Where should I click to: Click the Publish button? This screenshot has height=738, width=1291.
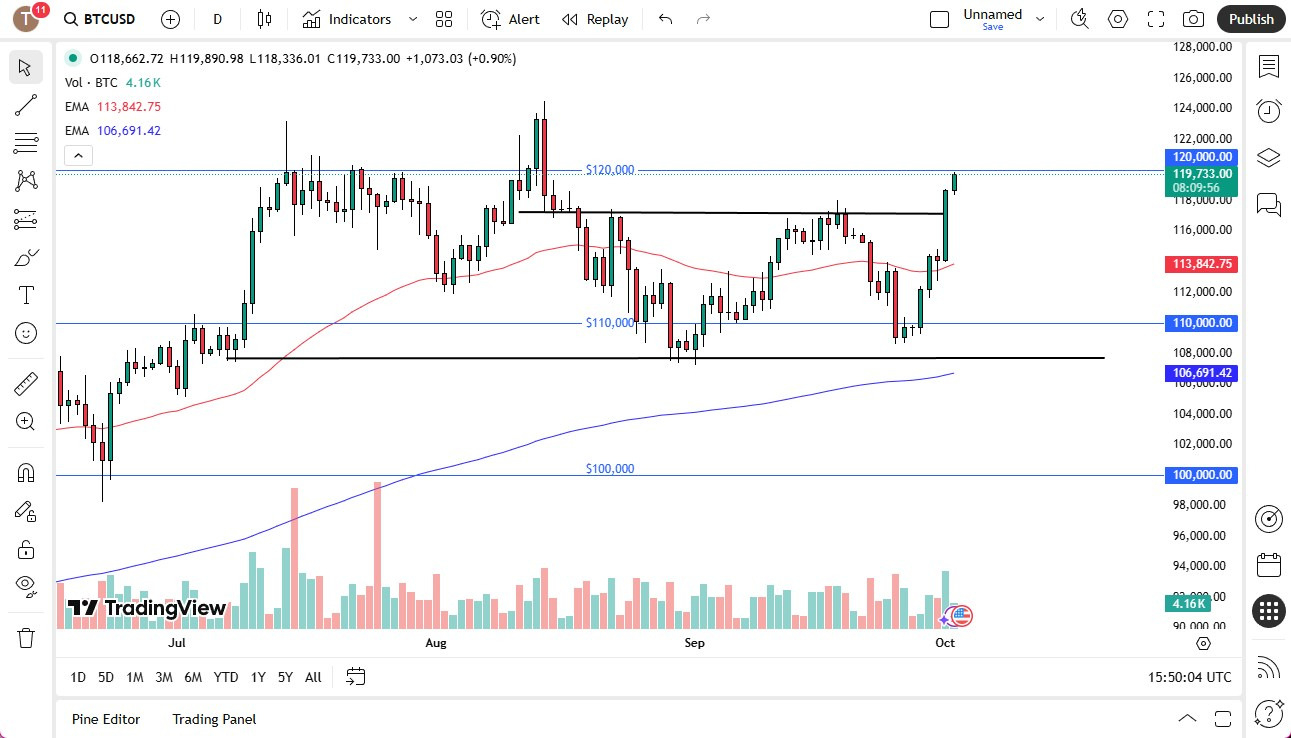pos(1250,19)
